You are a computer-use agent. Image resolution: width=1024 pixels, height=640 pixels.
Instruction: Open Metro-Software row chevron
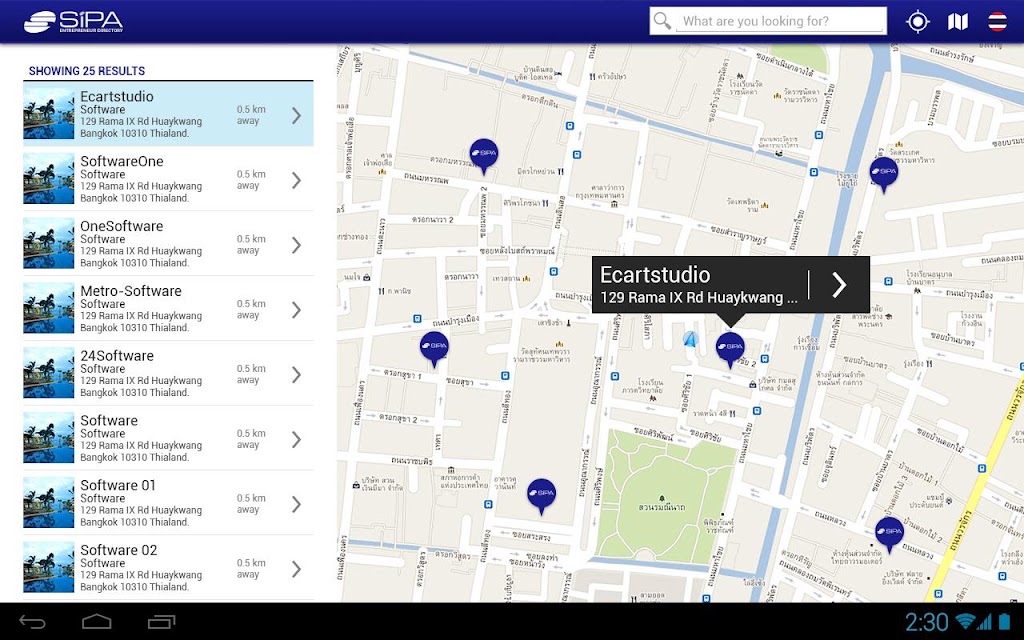click(296, 310)
